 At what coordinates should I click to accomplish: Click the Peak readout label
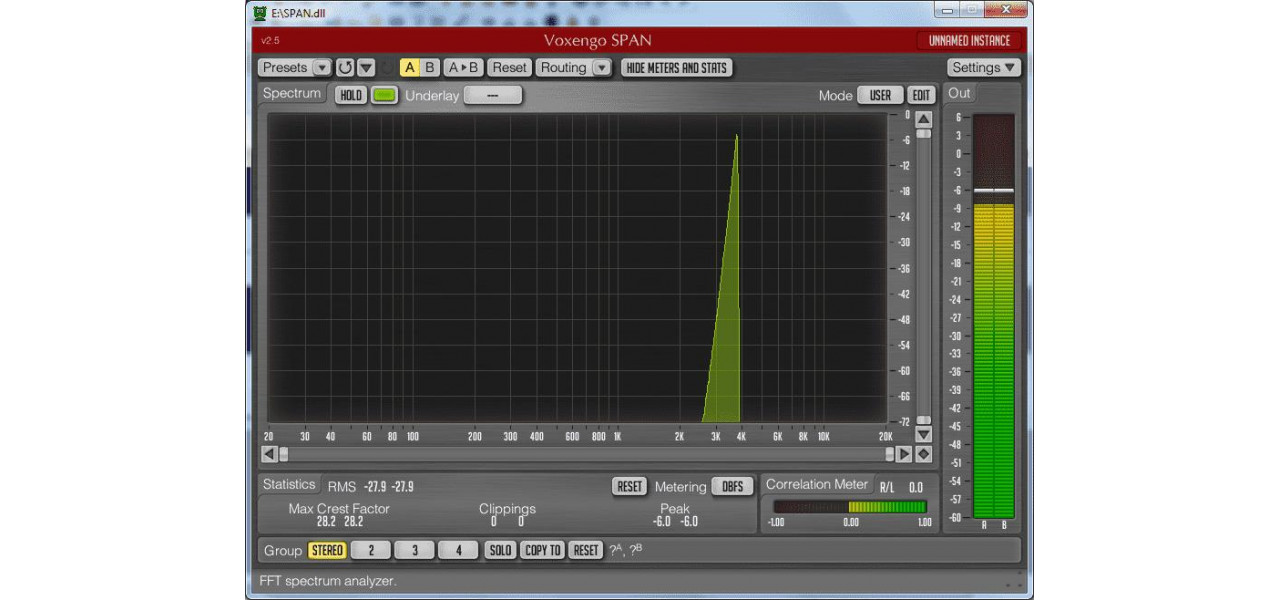(675, 509)
